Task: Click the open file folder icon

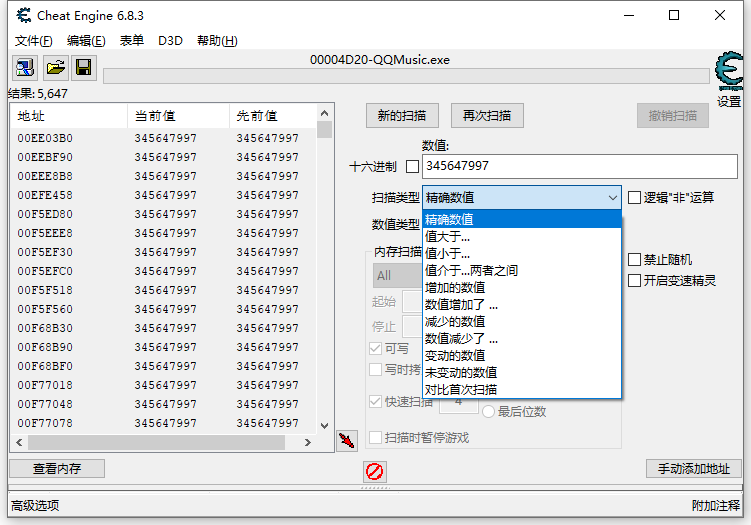Action: point(55,68)
